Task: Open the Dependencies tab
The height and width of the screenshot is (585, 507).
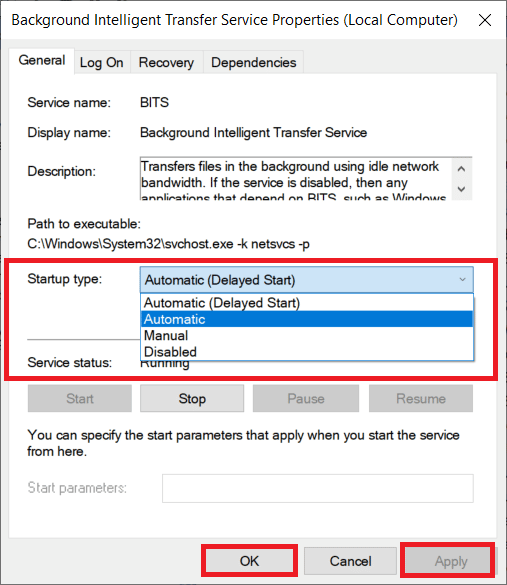Action: [x=254, y=62]
